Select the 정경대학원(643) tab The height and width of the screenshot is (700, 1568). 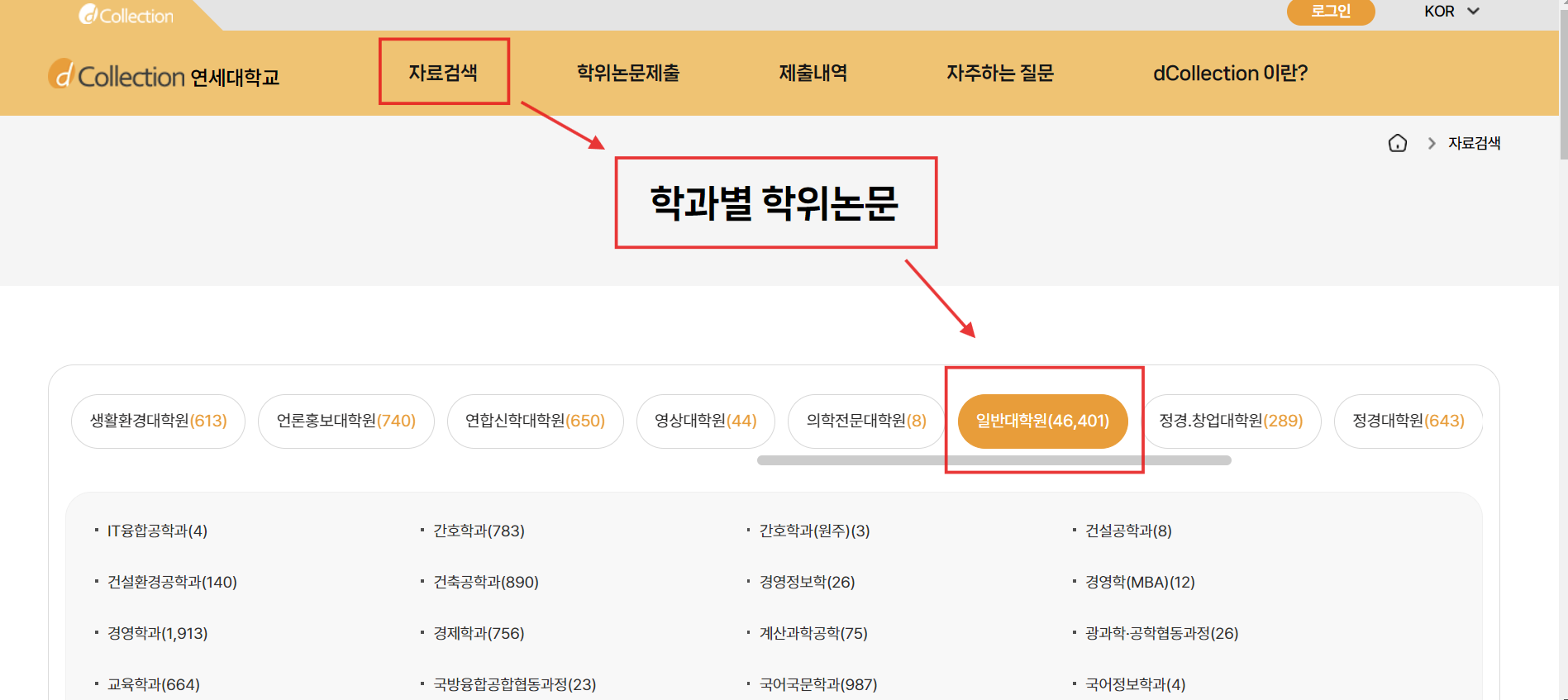pos(1408,421)
